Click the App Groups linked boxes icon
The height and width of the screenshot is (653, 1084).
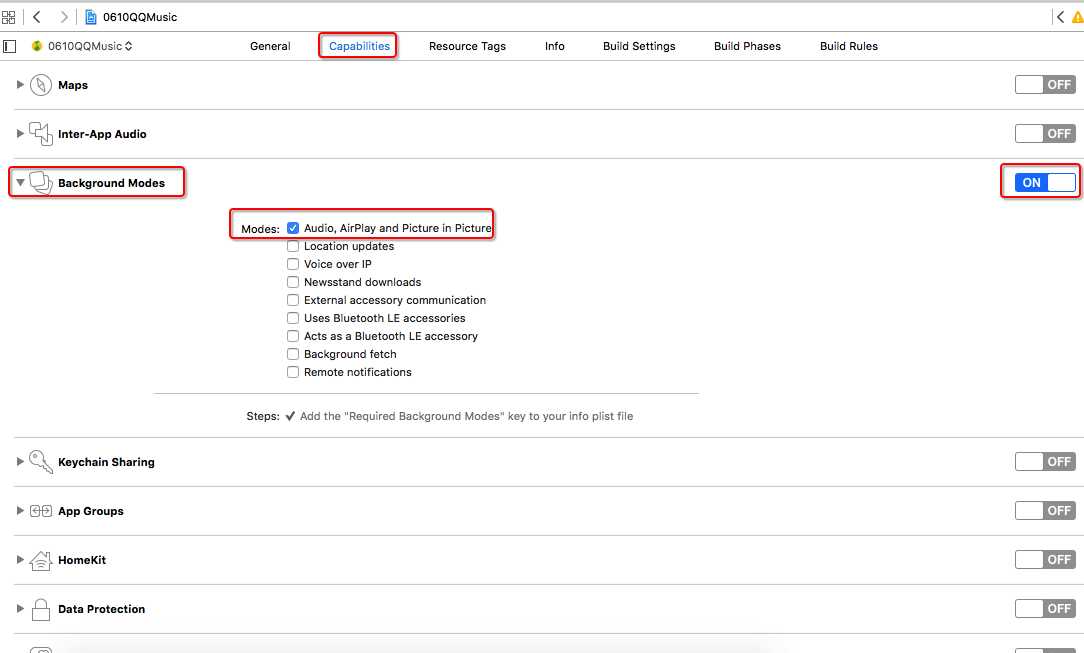41,511
